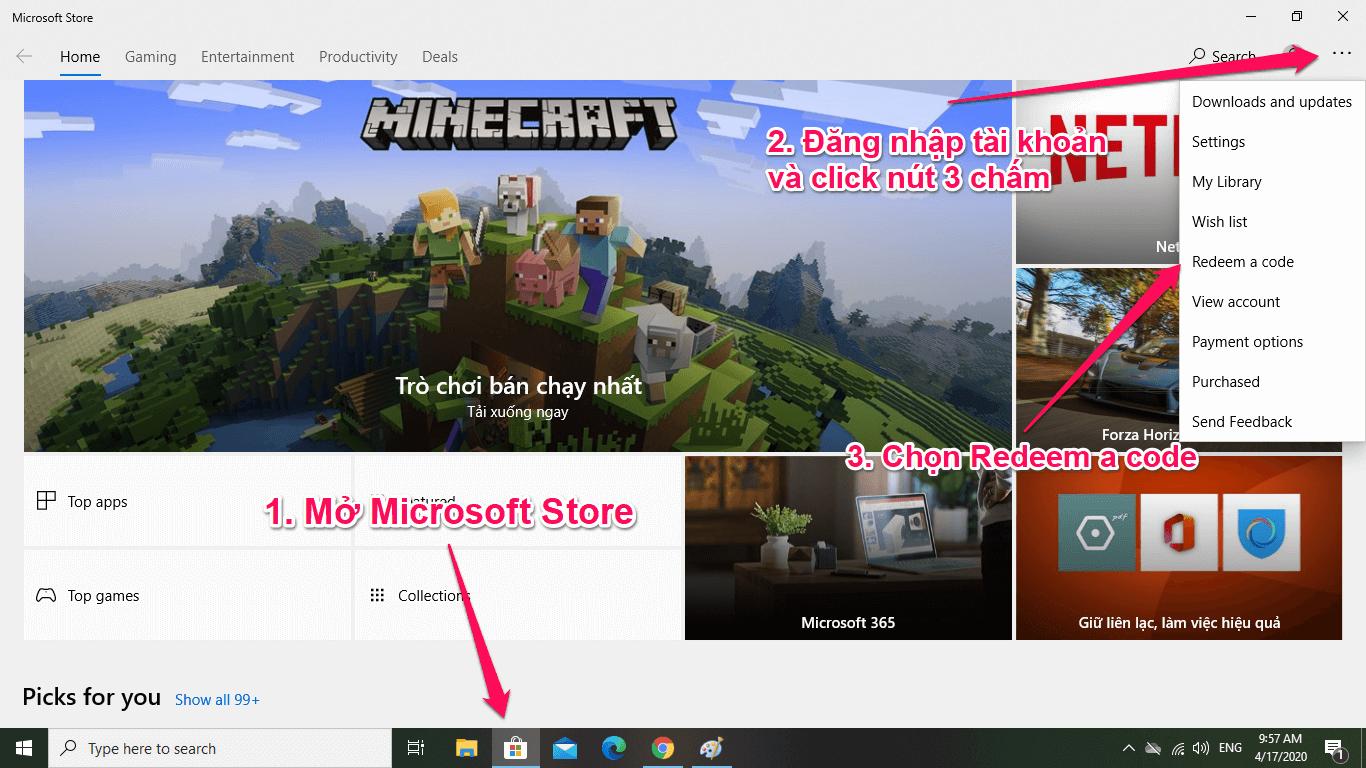Click the Windows Start button
This screenshot has width=1366, height=768.
pos(24,748)
